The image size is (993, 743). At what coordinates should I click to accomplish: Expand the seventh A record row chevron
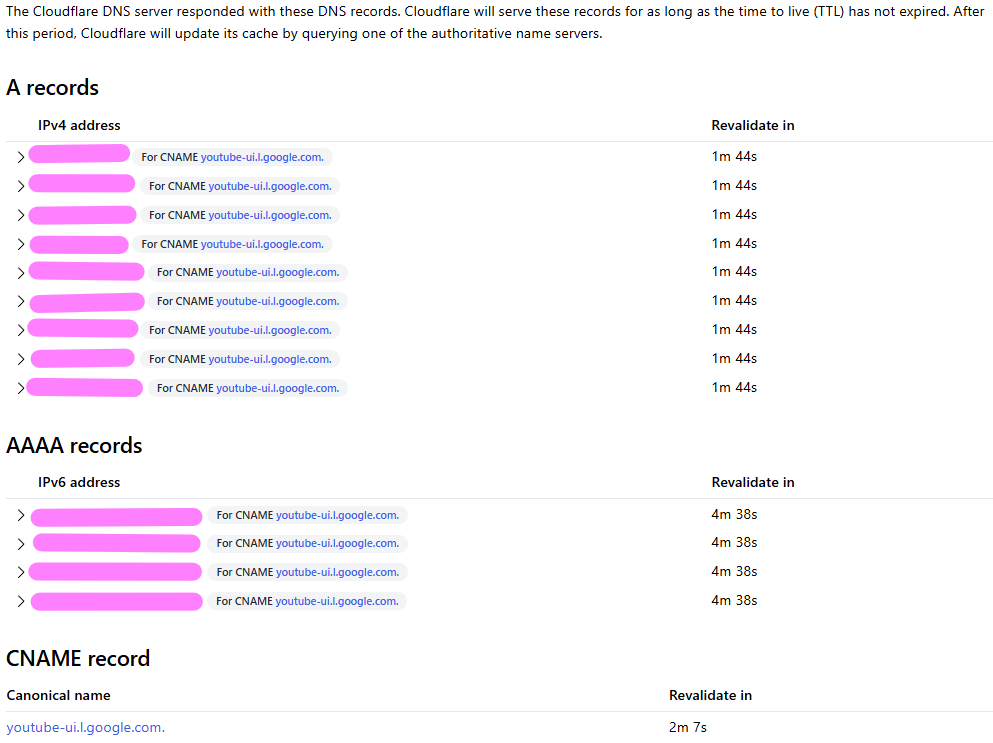(x=20, y=331)
